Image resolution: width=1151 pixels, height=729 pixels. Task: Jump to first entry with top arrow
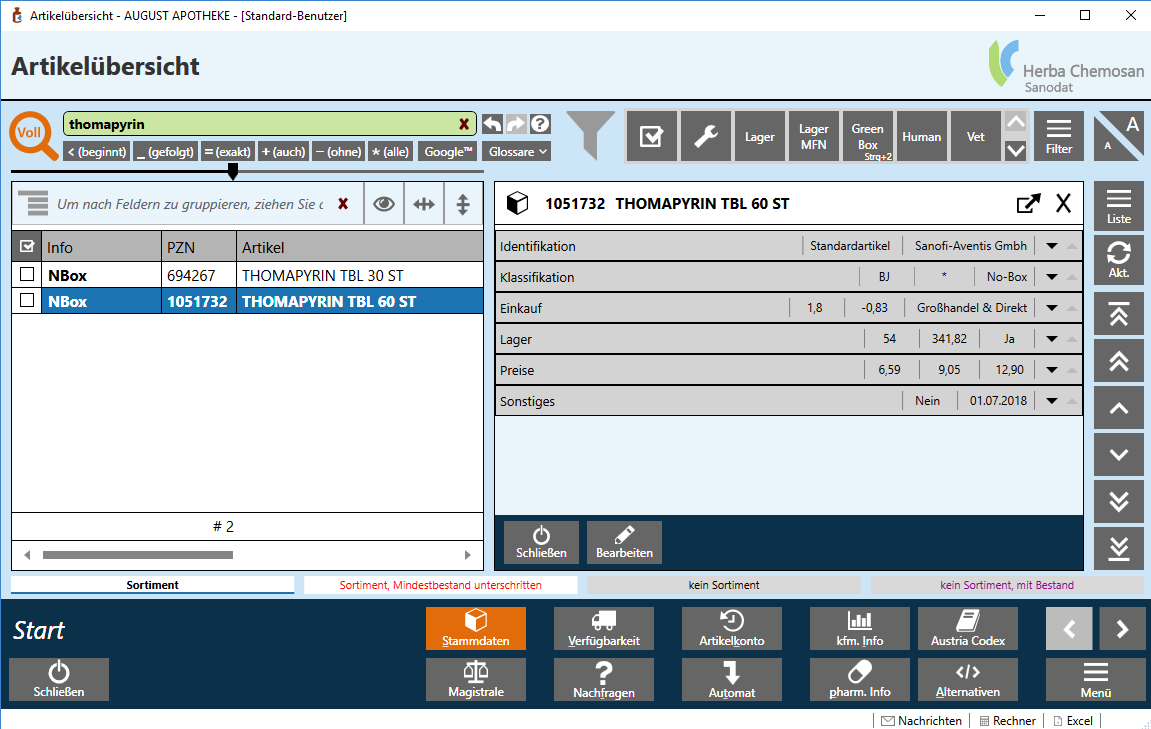point(1119,313)
